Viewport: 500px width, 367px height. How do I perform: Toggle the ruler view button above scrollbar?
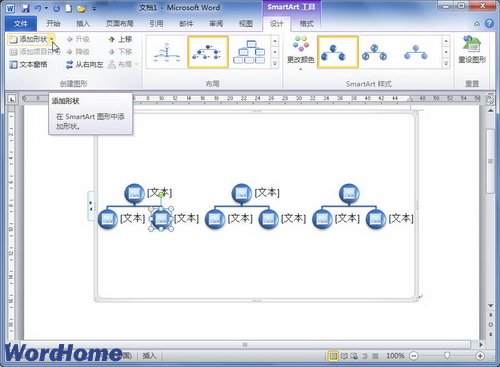(490, 100)
